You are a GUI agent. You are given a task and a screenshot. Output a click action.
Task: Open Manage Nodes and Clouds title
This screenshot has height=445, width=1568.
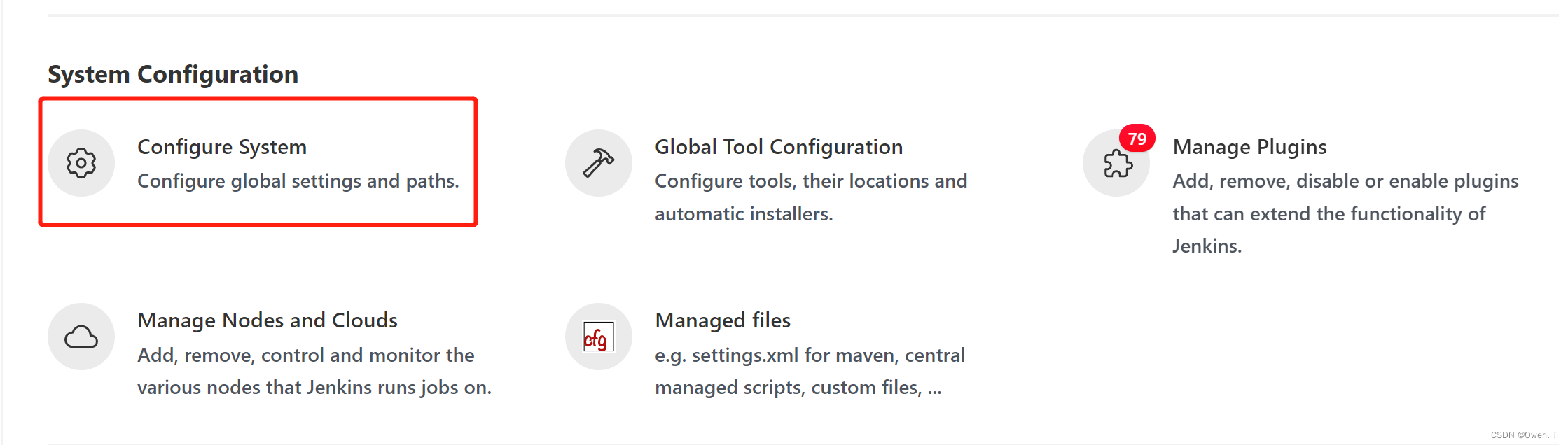268,320
